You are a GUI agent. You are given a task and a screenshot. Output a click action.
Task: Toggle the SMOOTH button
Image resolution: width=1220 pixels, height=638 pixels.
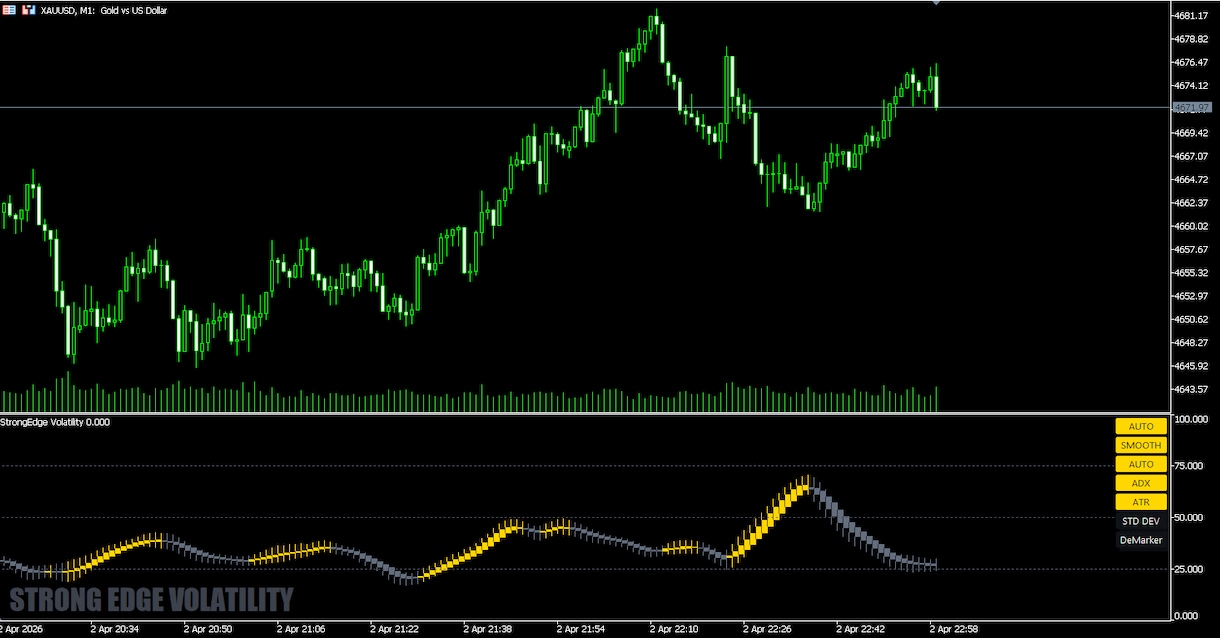(1141, 445)
